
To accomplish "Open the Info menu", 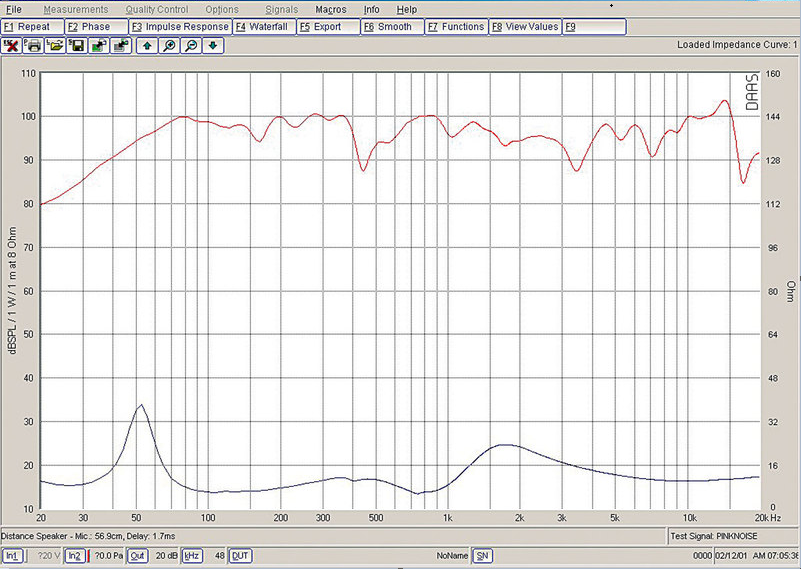I will click(x=371, y=9).
